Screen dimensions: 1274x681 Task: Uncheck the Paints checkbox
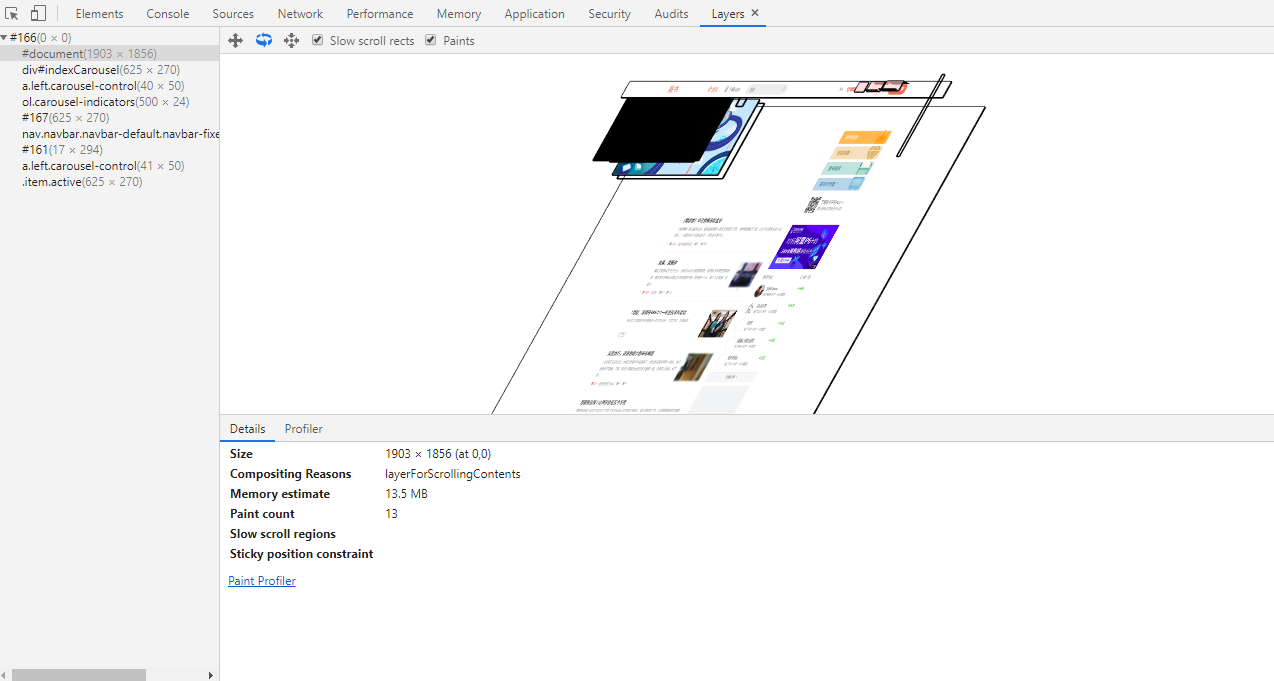coord(431,40)
